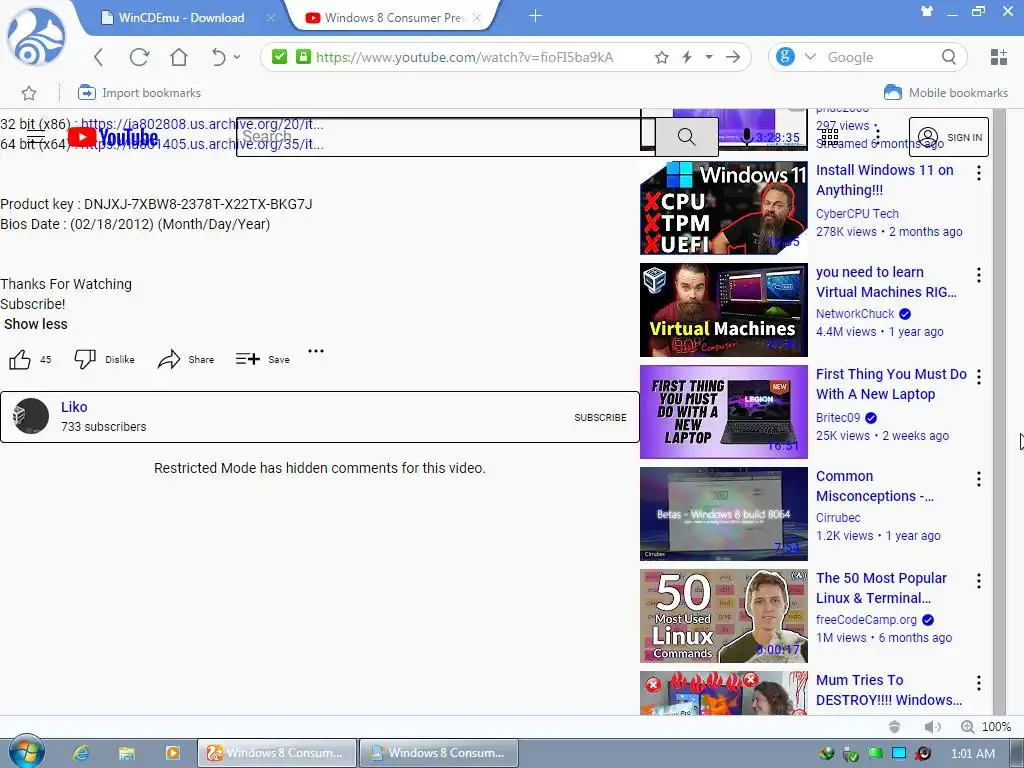The width and height of the screenshot is (1024, 768).
Task: Collapse the description with Show less
Action: [36, 324]
